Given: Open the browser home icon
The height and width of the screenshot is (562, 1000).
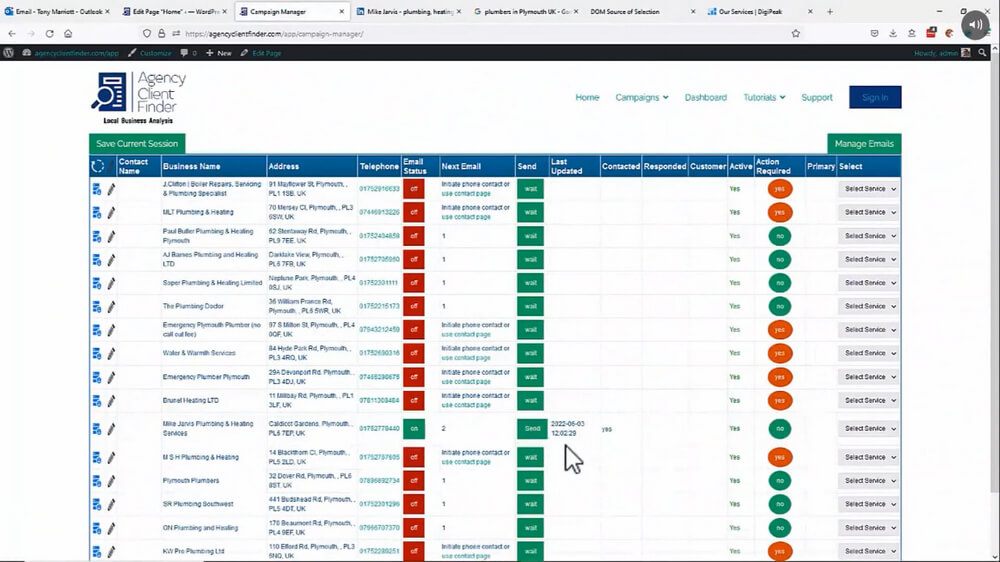Looking at the screenshot, I should [68, 33].
